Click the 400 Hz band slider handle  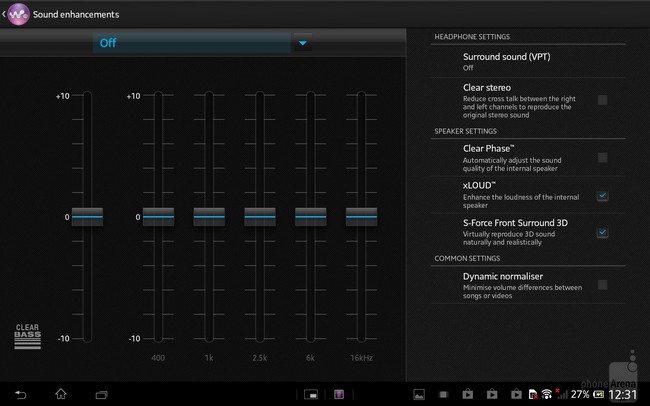[159, 217]
